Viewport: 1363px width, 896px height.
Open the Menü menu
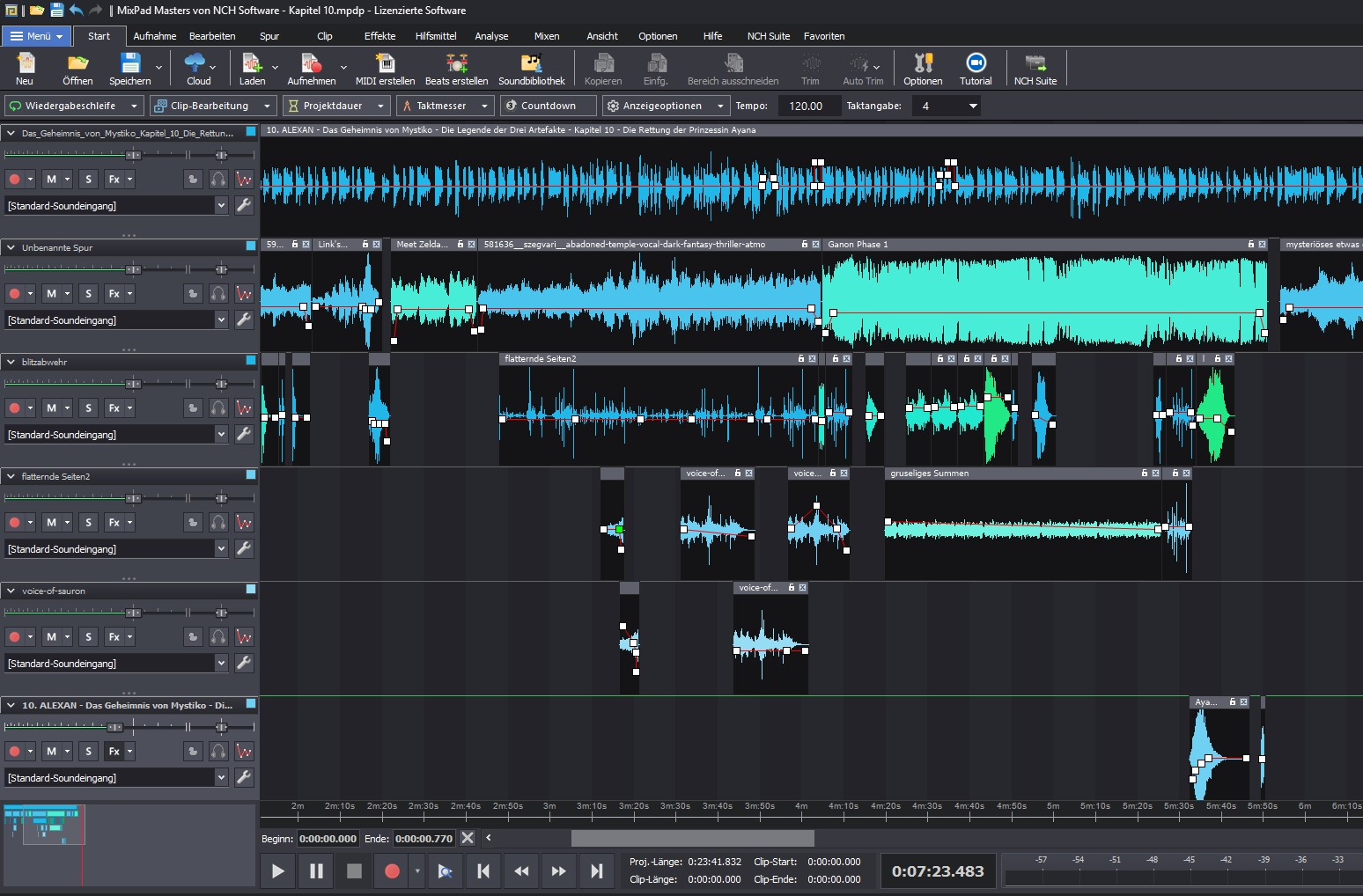35,36
